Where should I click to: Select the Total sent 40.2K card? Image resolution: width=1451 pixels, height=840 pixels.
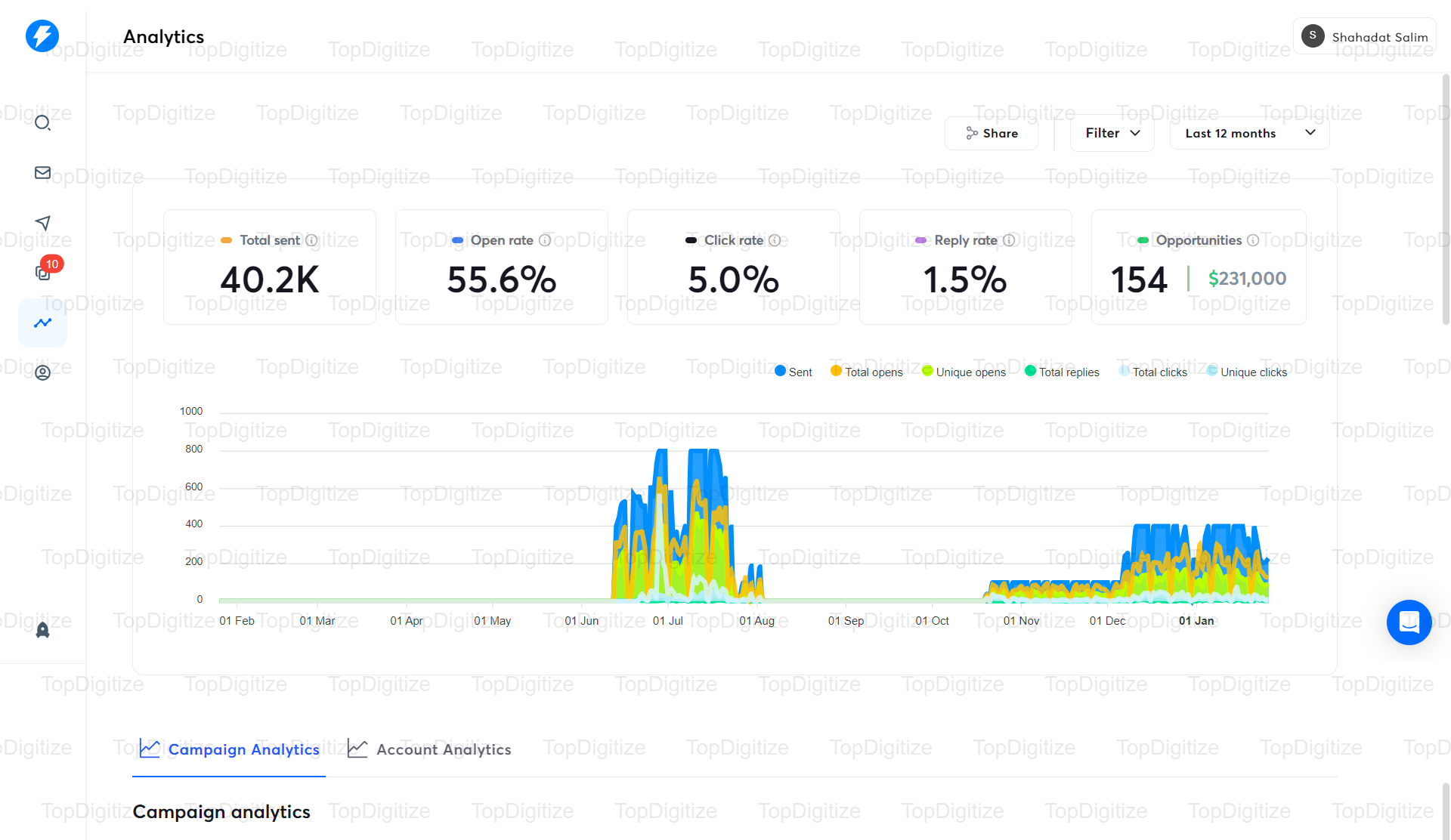270,267
